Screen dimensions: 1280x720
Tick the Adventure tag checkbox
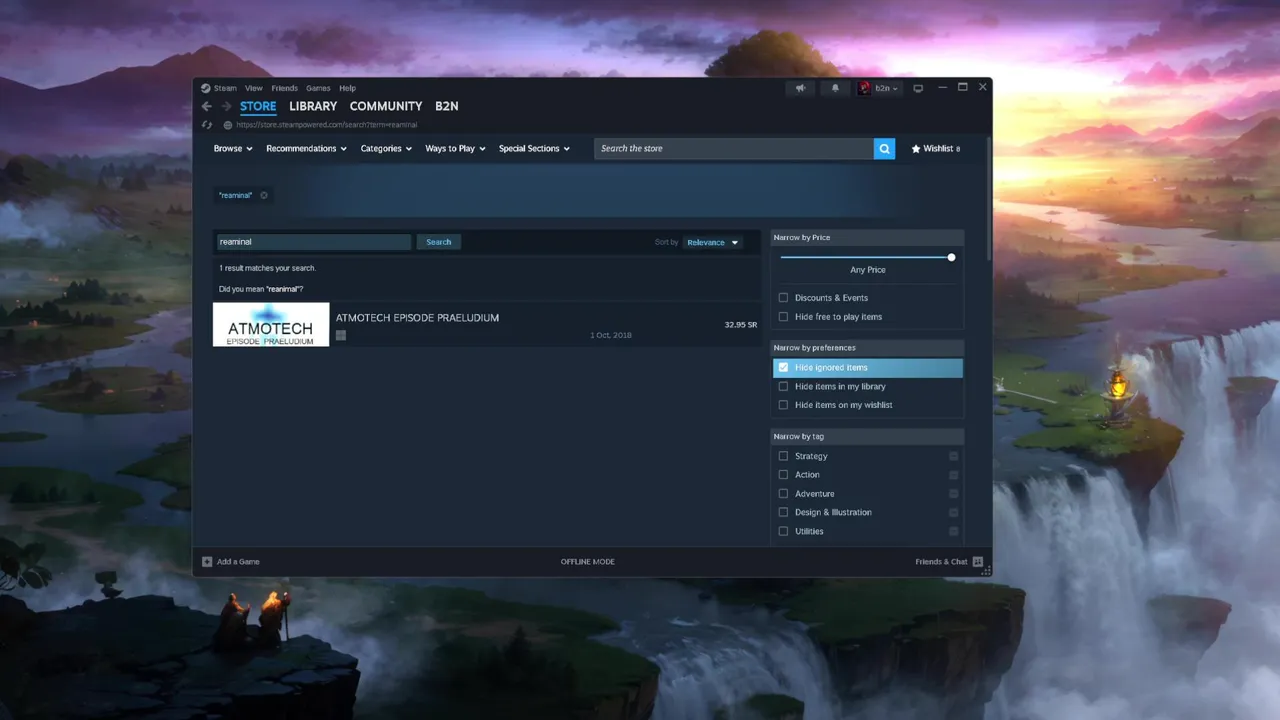tap(783, 494)
